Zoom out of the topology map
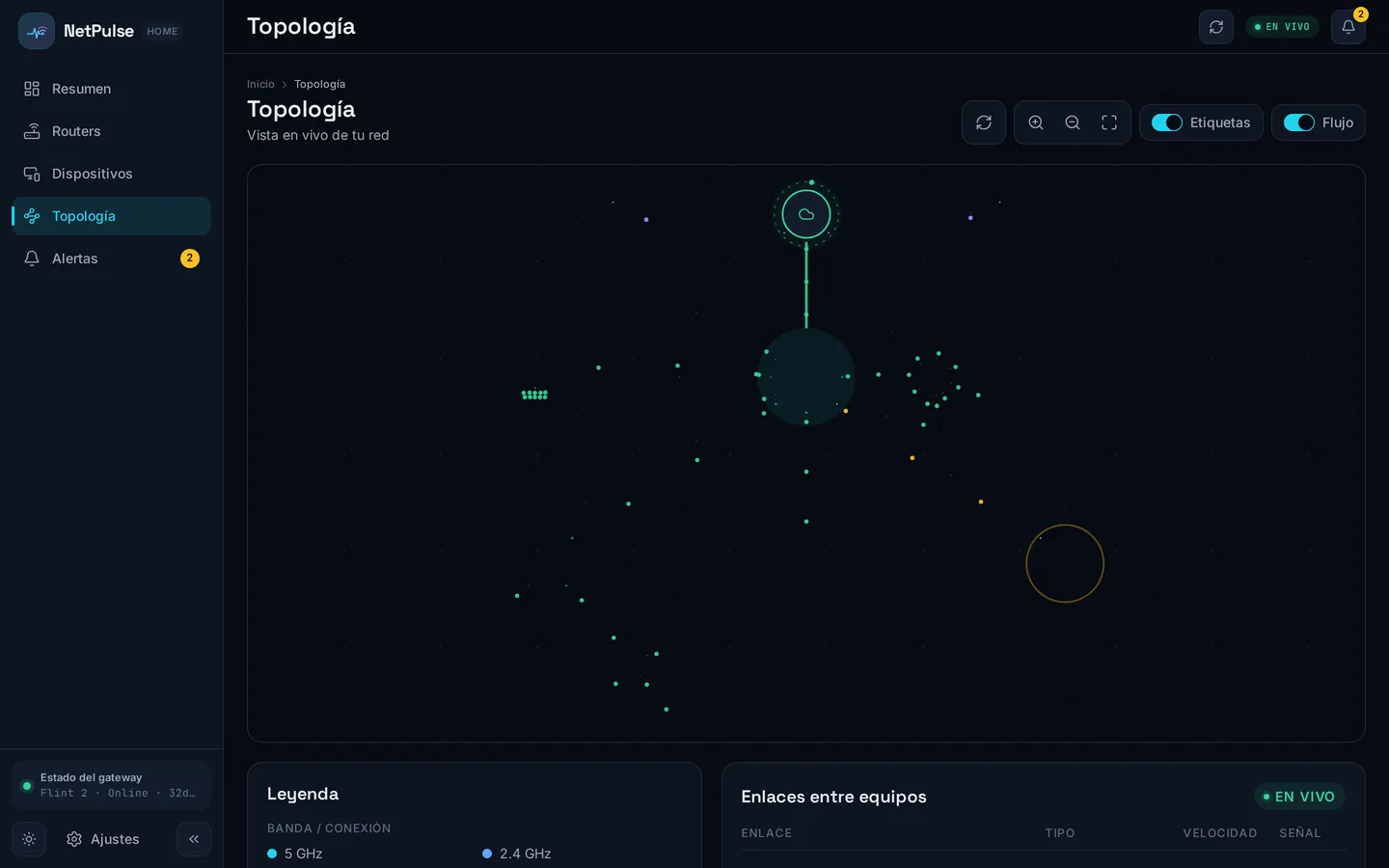Viewport: 1389px width, 868px height. coord(1073,122)
